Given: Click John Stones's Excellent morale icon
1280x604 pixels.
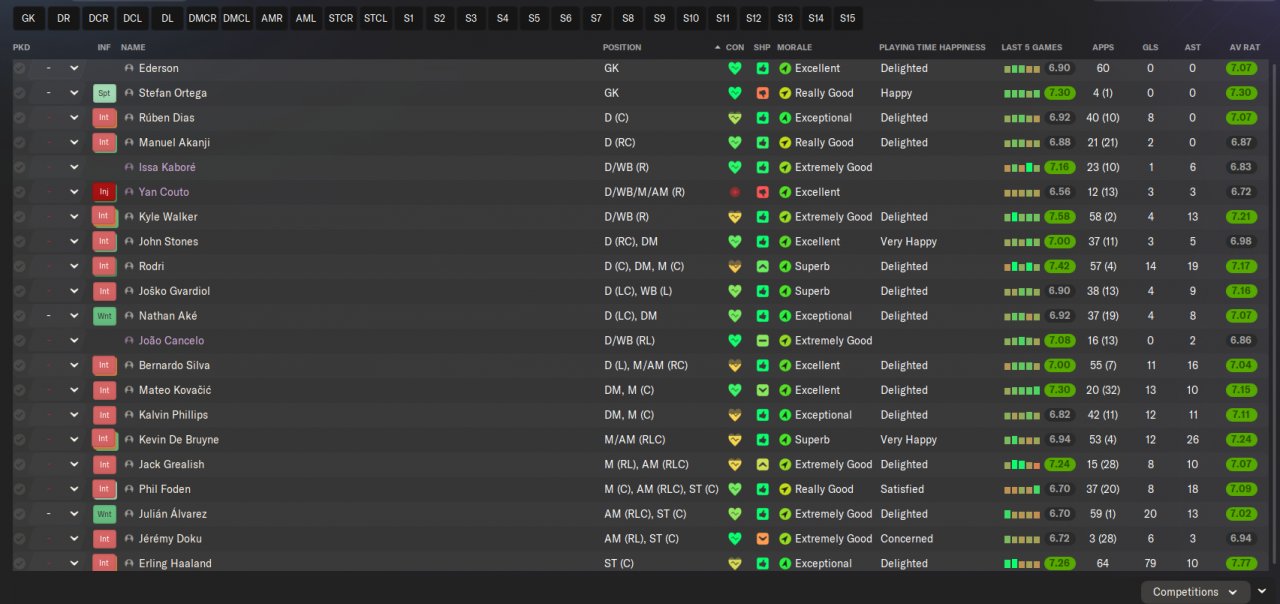Looking at the screenshot, I should click(x=785, y=242).
